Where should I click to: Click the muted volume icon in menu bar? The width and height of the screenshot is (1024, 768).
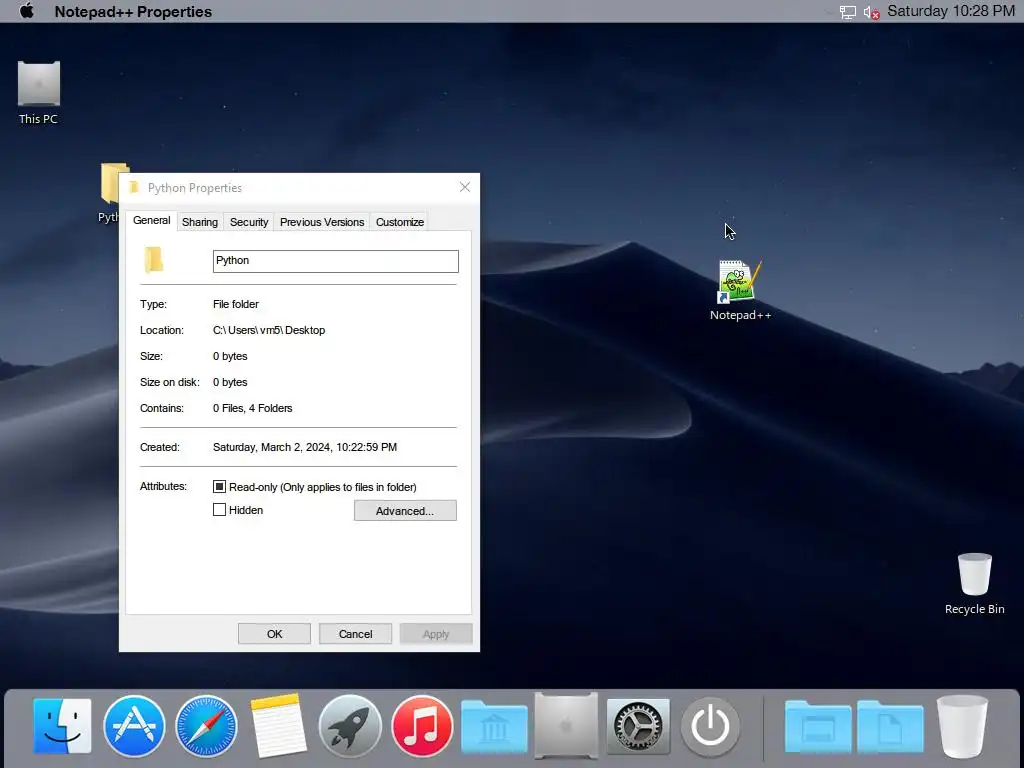pyautogui.click(x=872, y=12)
